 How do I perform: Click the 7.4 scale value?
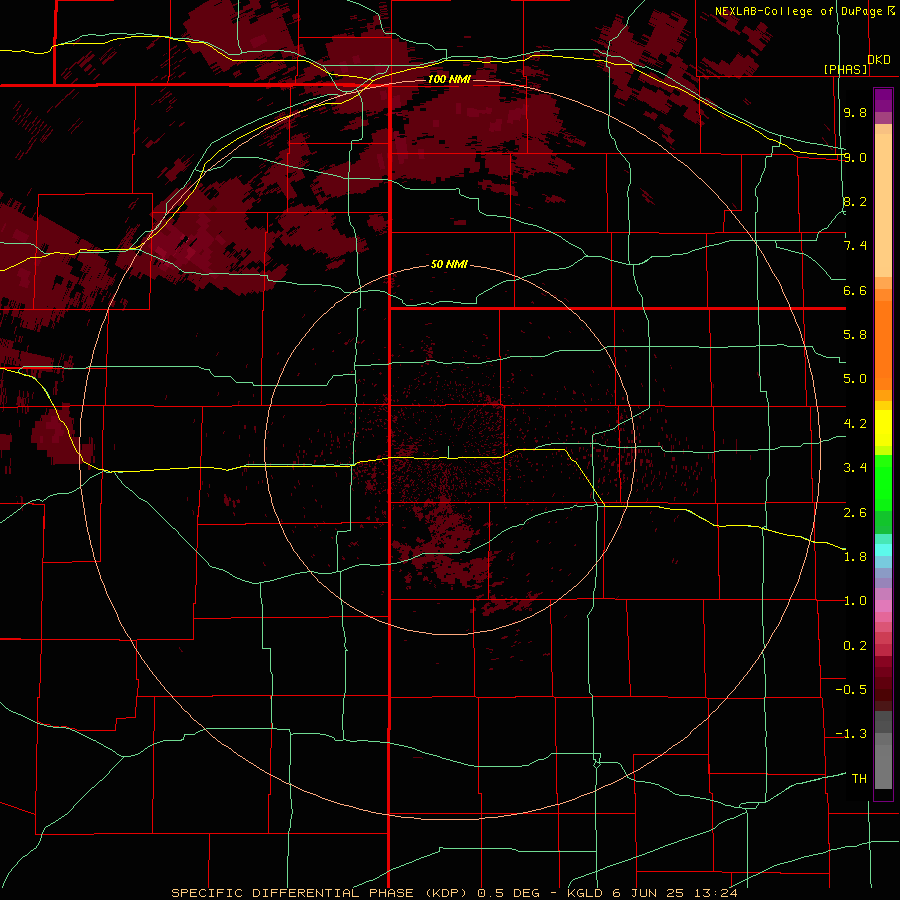click(x=855, y=246)
